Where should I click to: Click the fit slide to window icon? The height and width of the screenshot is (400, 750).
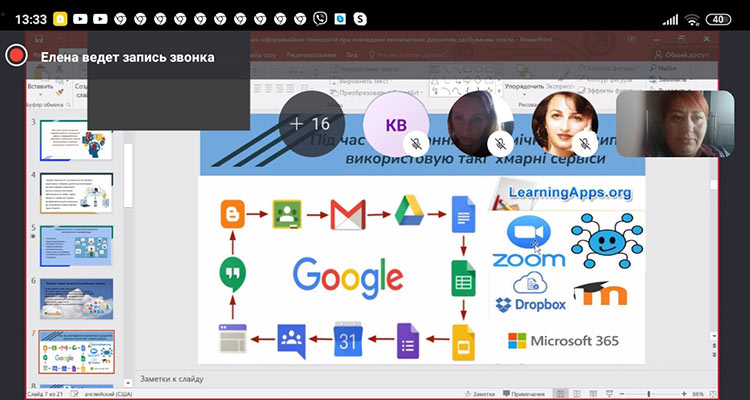click(x=713, y=394)
